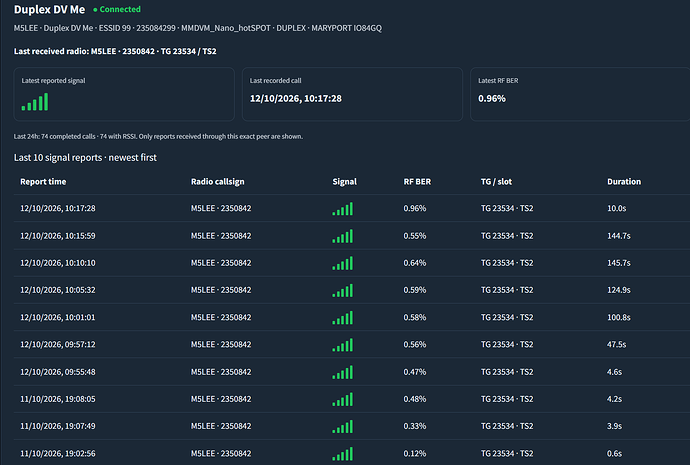690x465 pixels.
Task: Click signal bars icon in the 10:17:28 row
Action: pyautogui.click(x=342, y=209)
